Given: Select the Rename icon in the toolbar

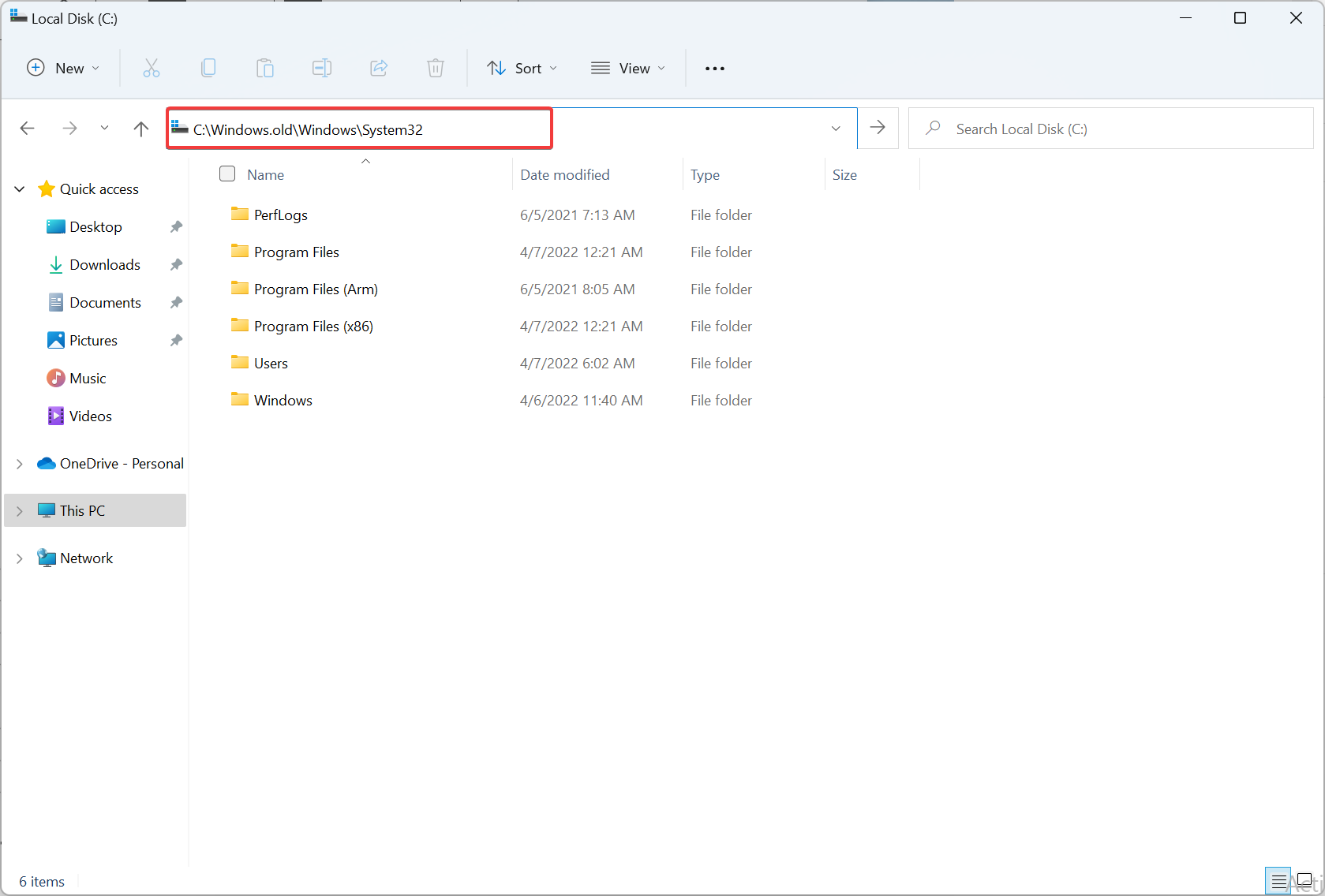Looking at the screenshot, I should 322,68.
